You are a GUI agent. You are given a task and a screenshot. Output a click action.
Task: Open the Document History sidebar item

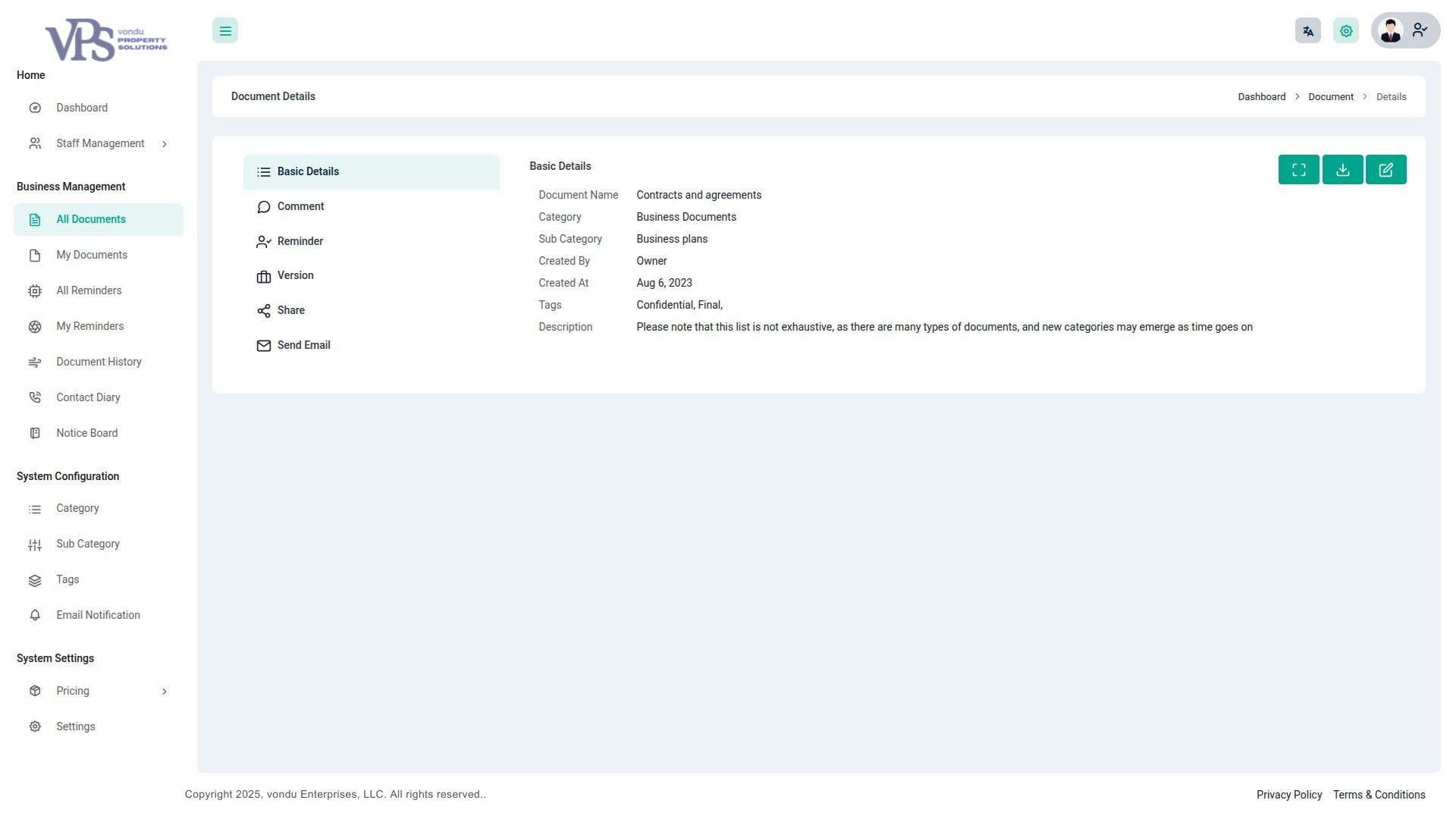(99, 362)
